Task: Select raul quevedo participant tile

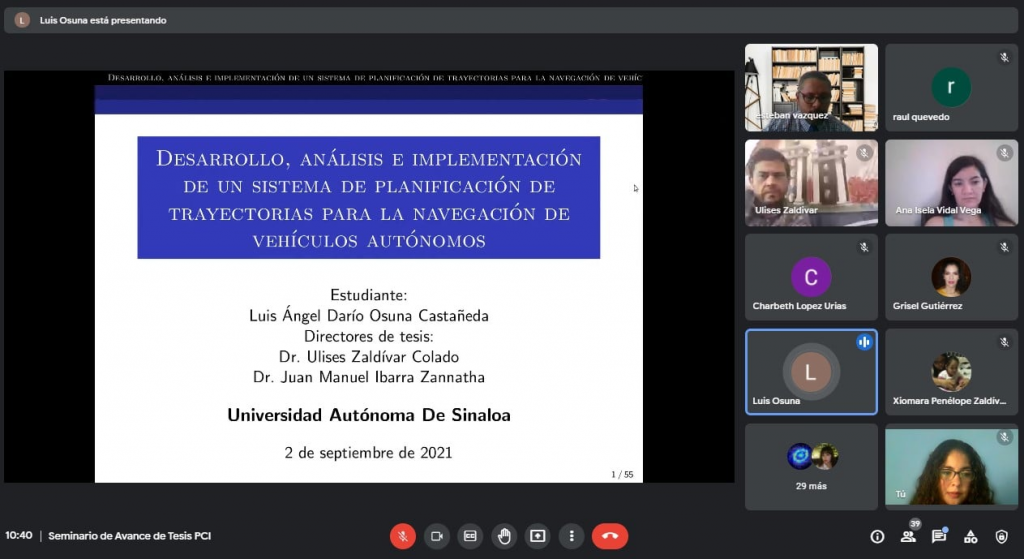Action: click(x=951, y=88)
